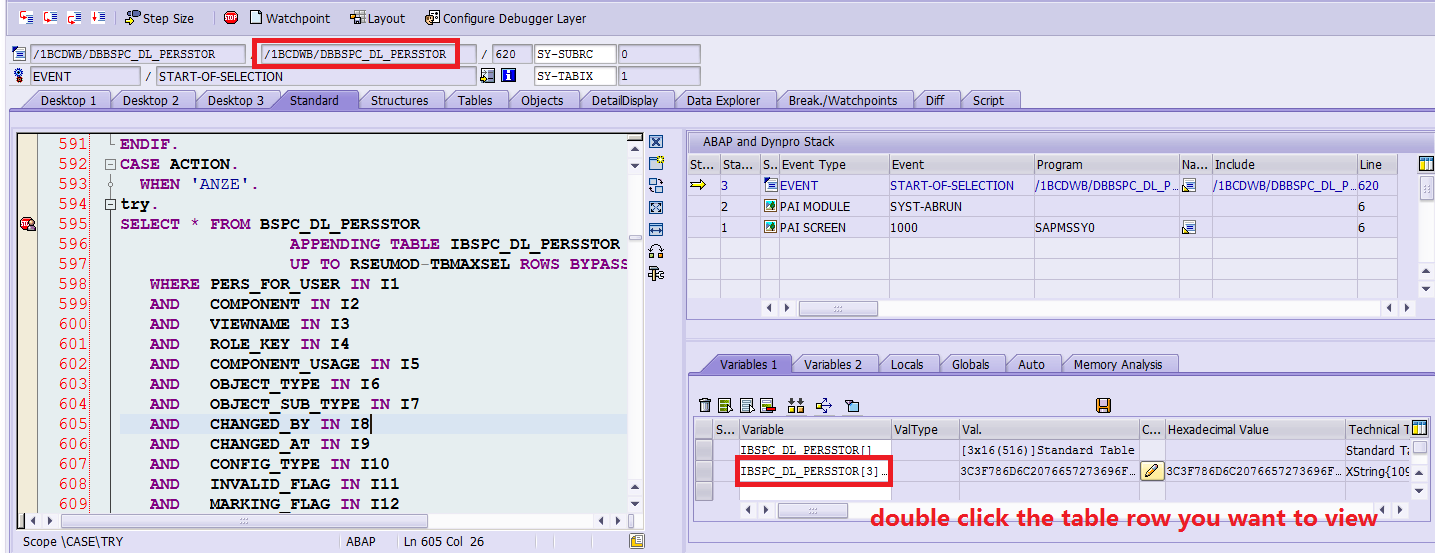The width and height of the screenshot is (1435, 553).
Task: Switch to the Desktop 2 tab
Action: point(151,100)
